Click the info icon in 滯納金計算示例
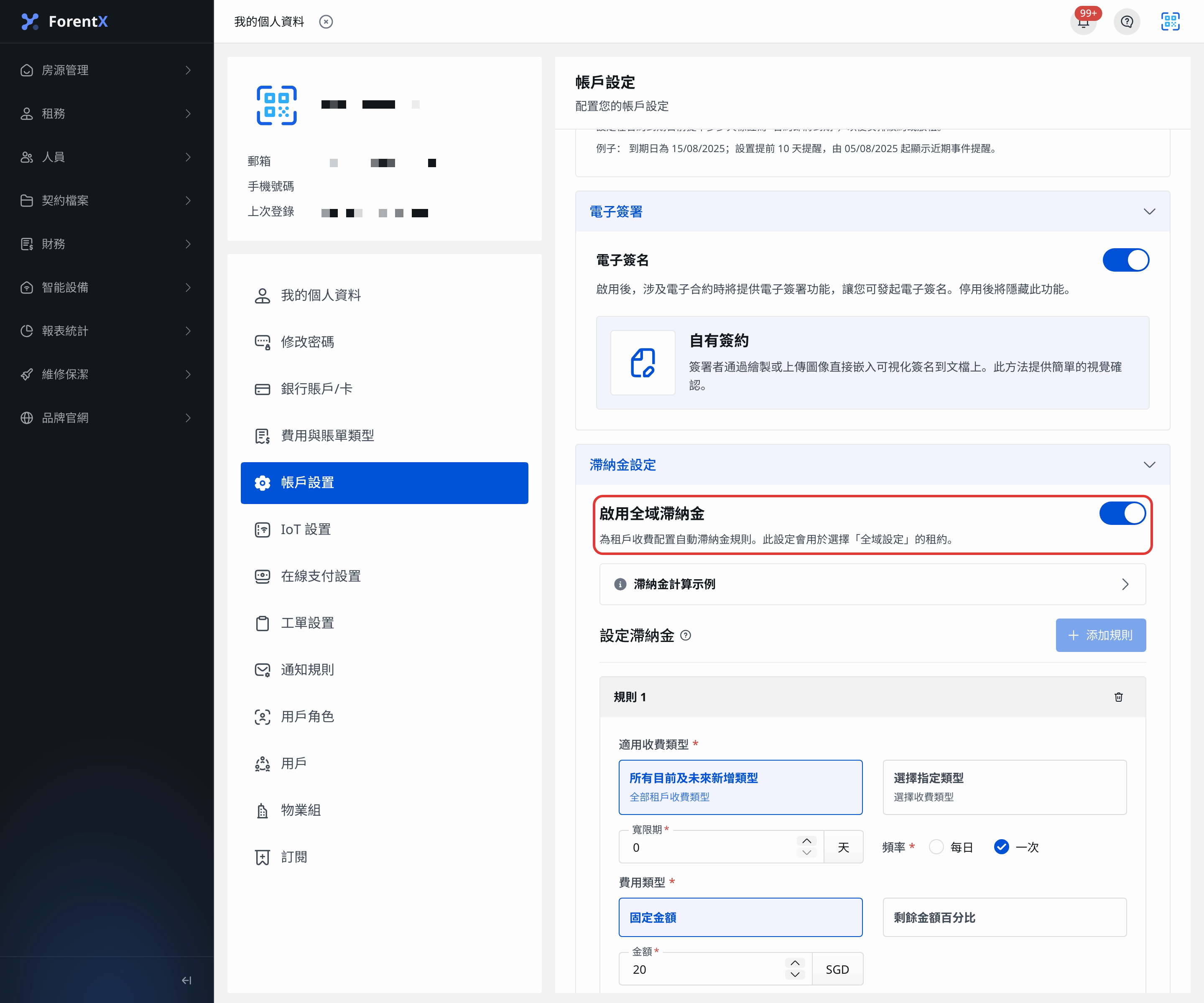Viewport: 1204px width, 1003px height. coord(620,584)
